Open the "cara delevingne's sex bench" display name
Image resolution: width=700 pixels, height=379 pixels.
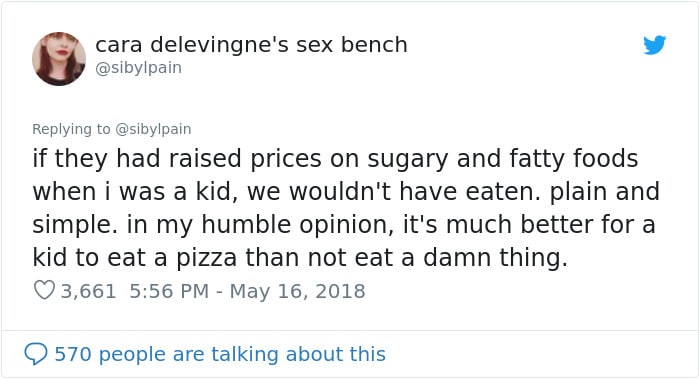tap(251, 45)
